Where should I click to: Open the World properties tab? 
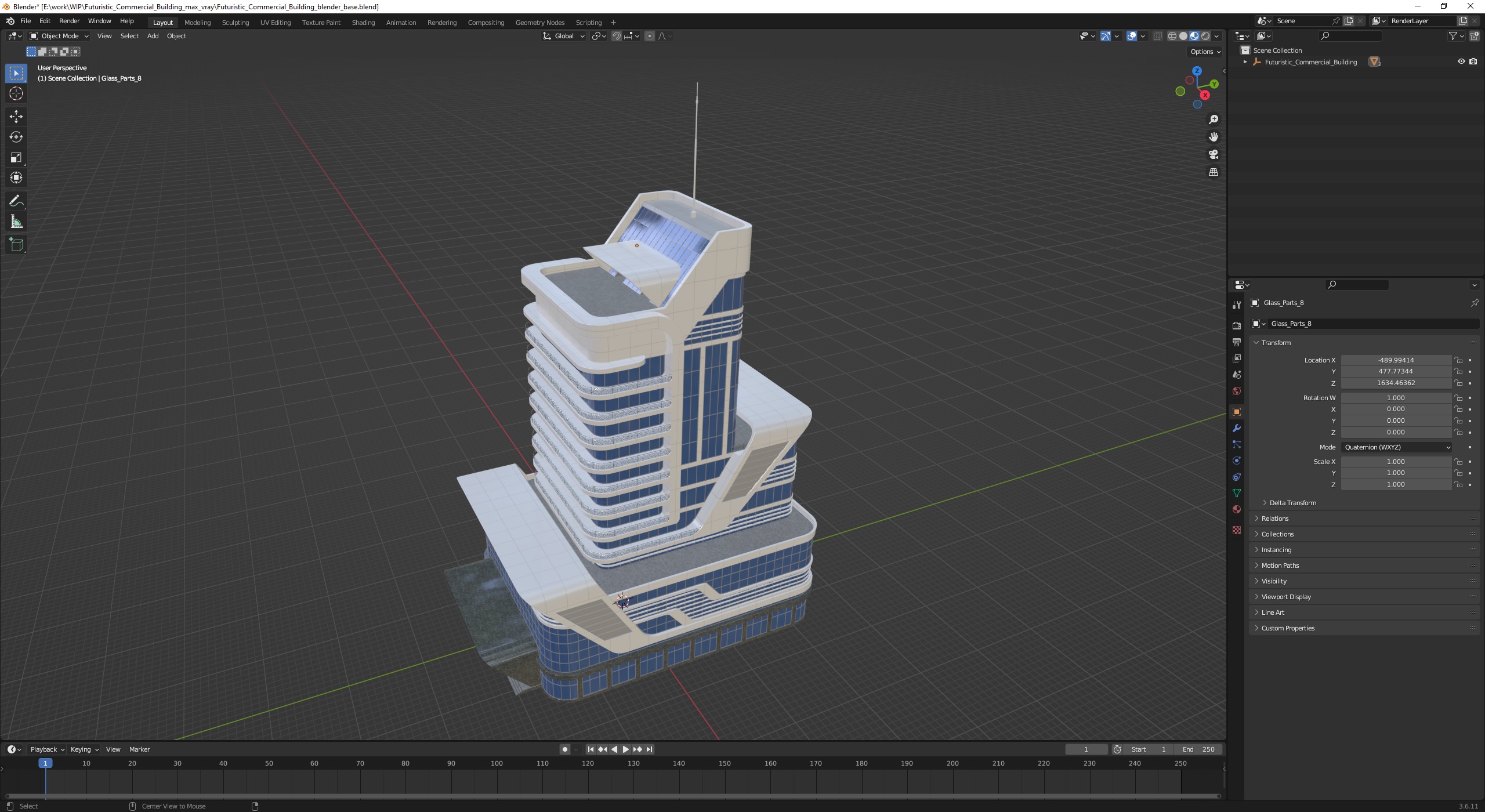(1236, 391)
